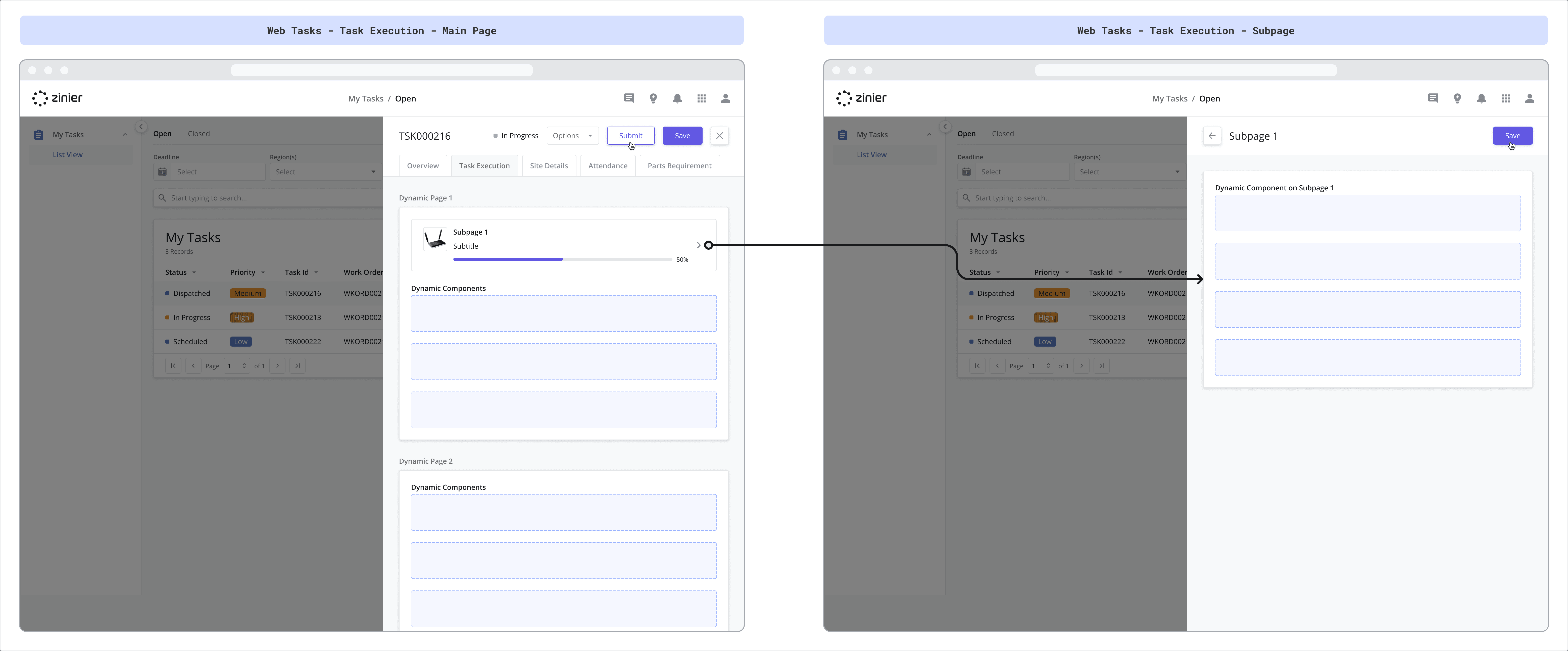Click zinier logo in Main Page window

pyautogui.click(x=57, y=98)
